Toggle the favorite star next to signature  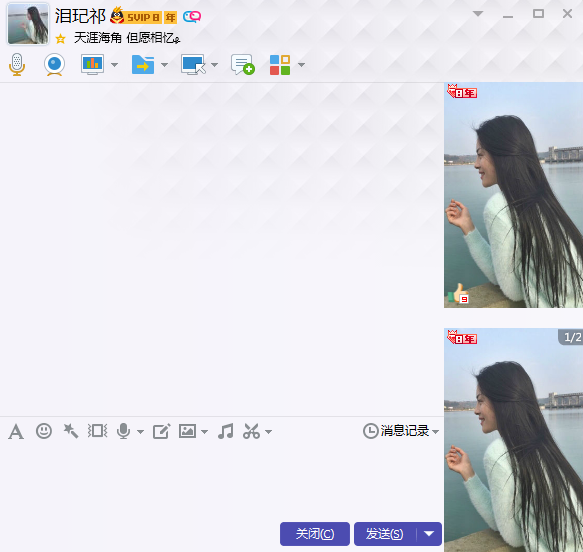coord(60,38)
